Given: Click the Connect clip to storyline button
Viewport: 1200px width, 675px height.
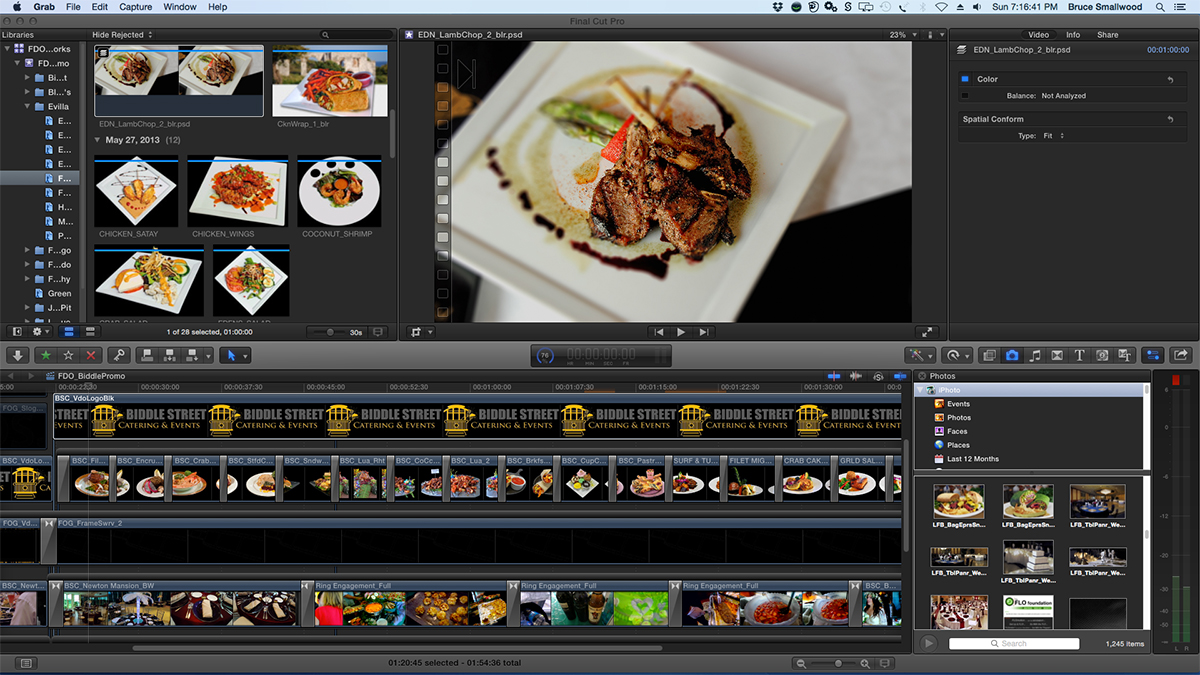Looking at the screenshot, I should click(146, 355).
